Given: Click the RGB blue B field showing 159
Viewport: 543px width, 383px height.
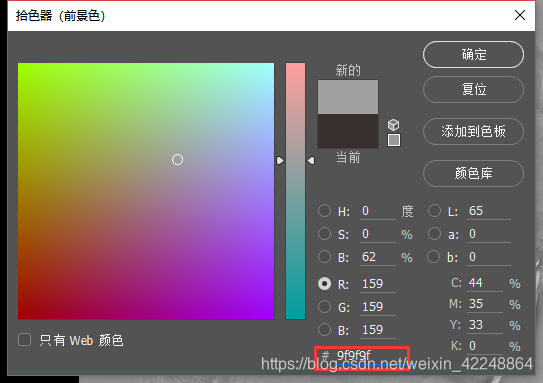Looking at the screenshot, I should click(378, 330).
